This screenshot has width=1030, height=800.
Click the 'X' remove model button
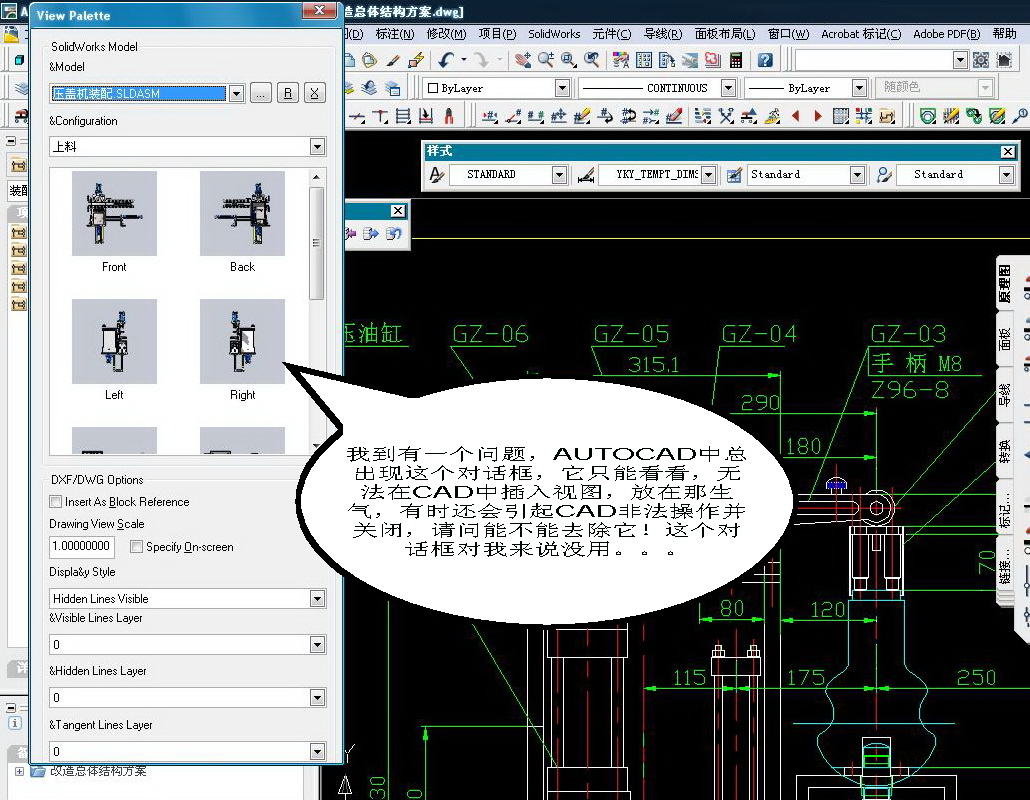click(x=315, y=93)
